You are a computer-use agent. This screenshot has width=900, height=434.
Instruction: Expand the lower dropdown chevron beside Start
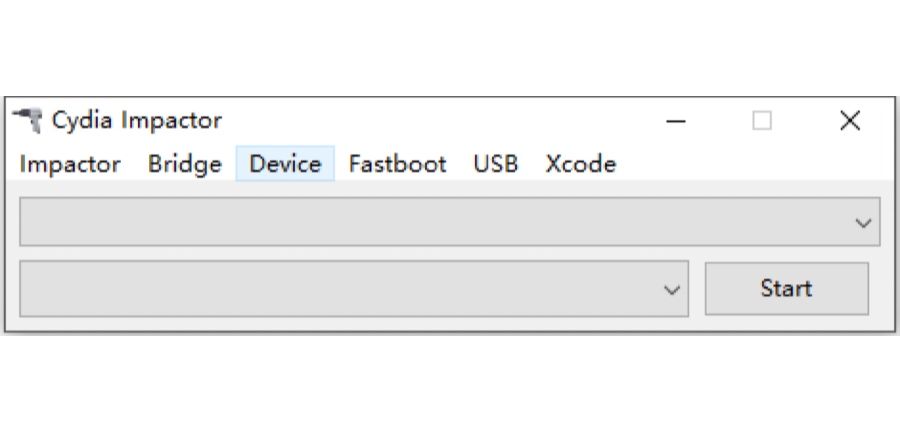[x=672, y=290]
